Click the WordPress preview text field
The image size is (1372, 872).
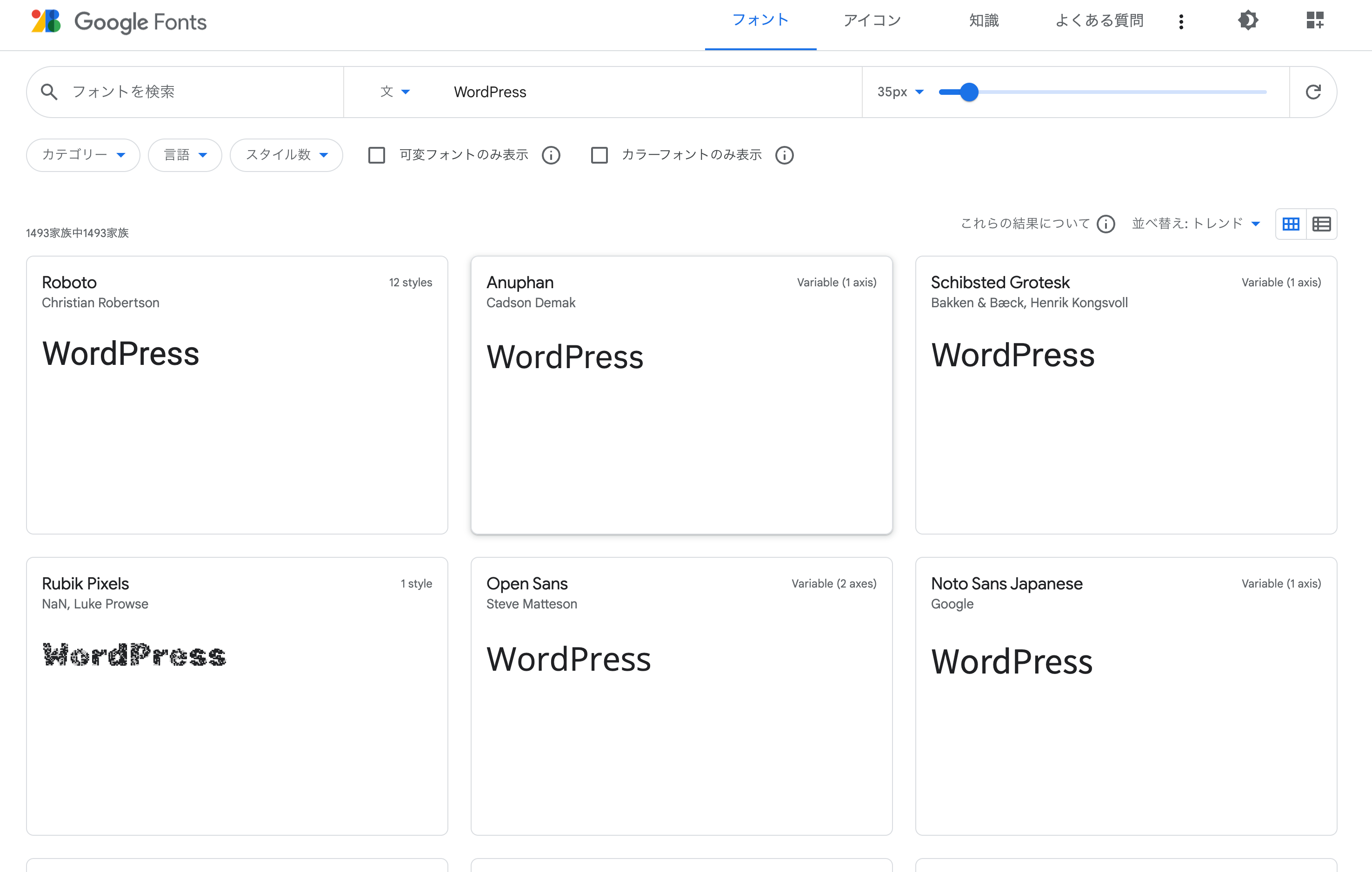coord(650,92)
